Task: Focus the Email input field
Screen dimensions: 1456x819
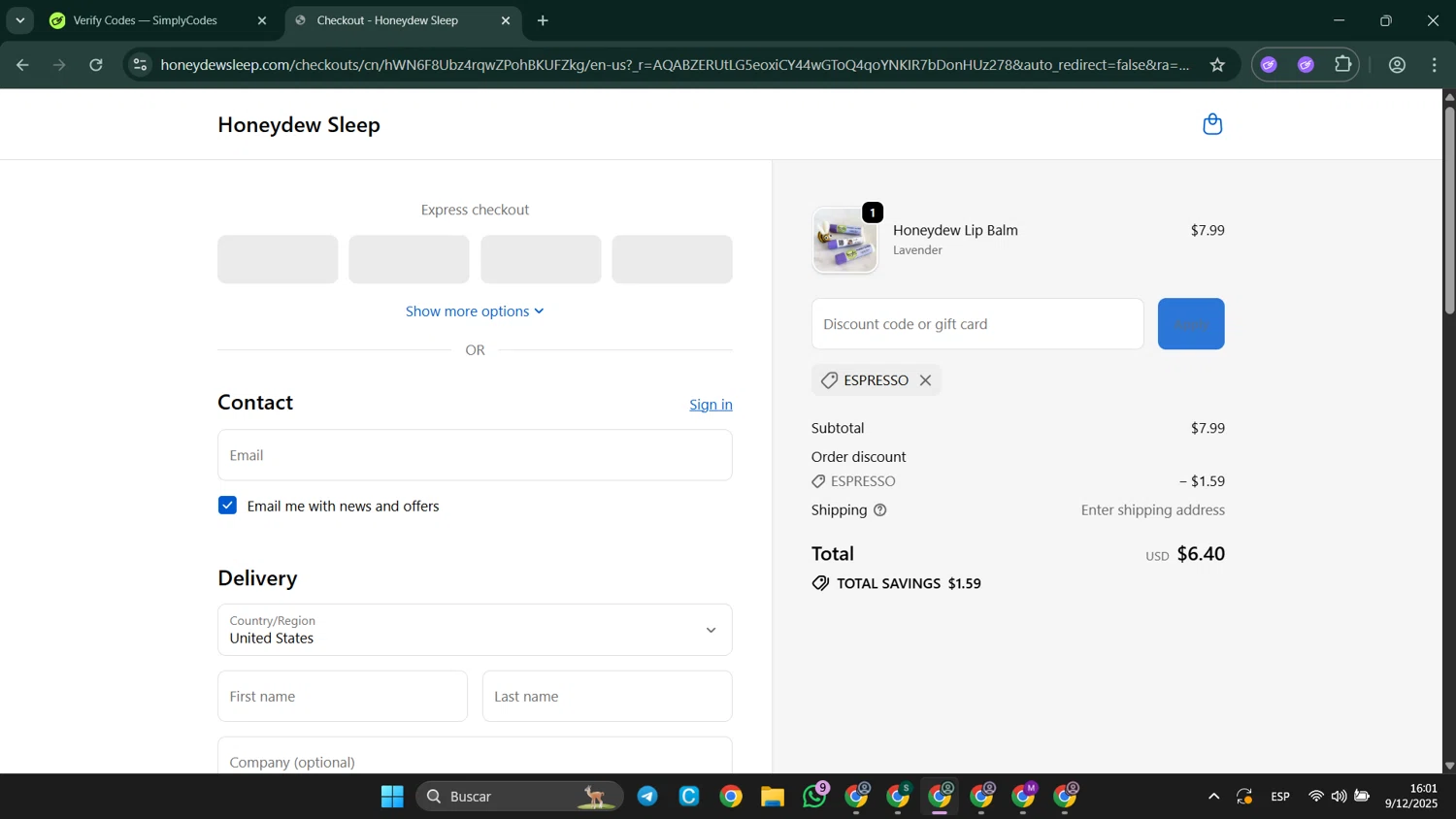Action: (x=475, y=455)
